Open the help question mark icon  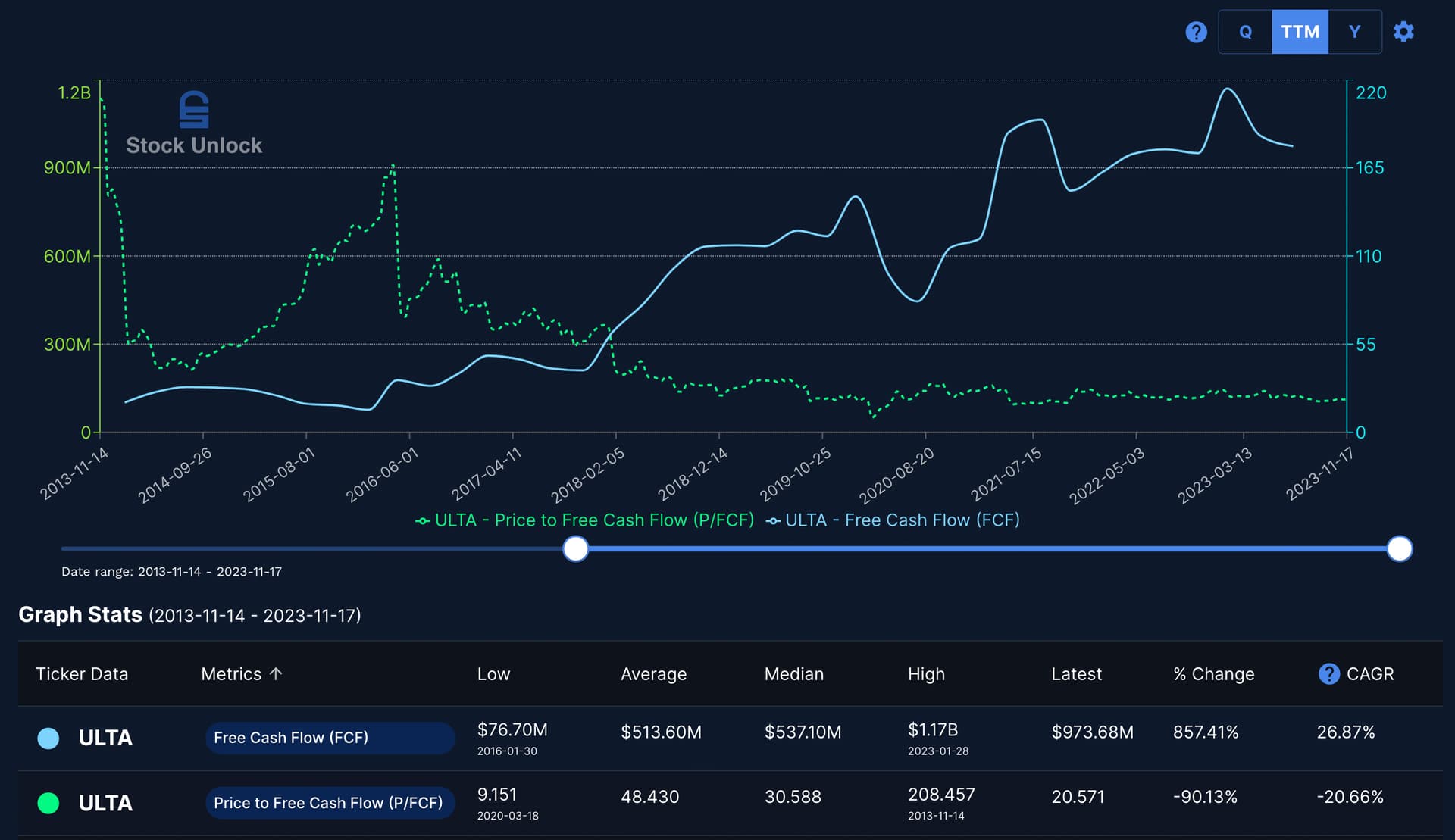coord(1196,32)
